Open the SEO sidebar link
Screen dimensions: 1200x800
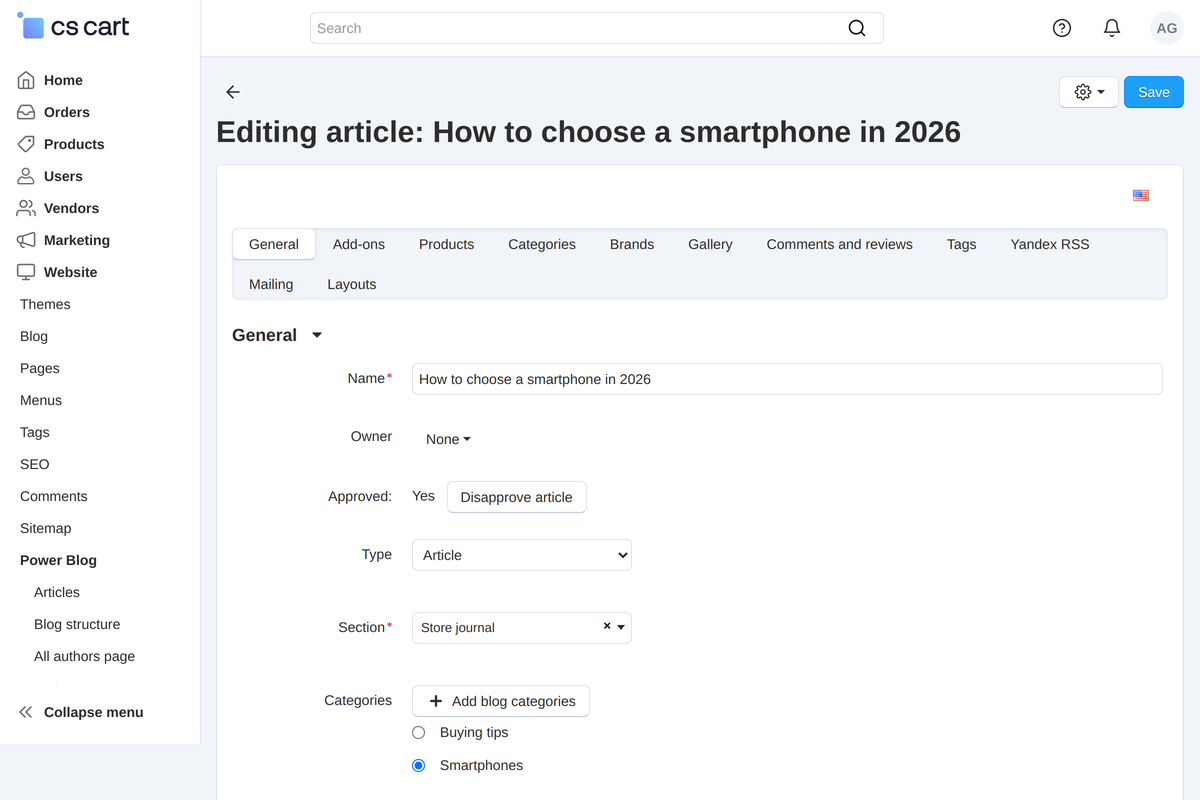pyautogui.click(x=34, y=464)
